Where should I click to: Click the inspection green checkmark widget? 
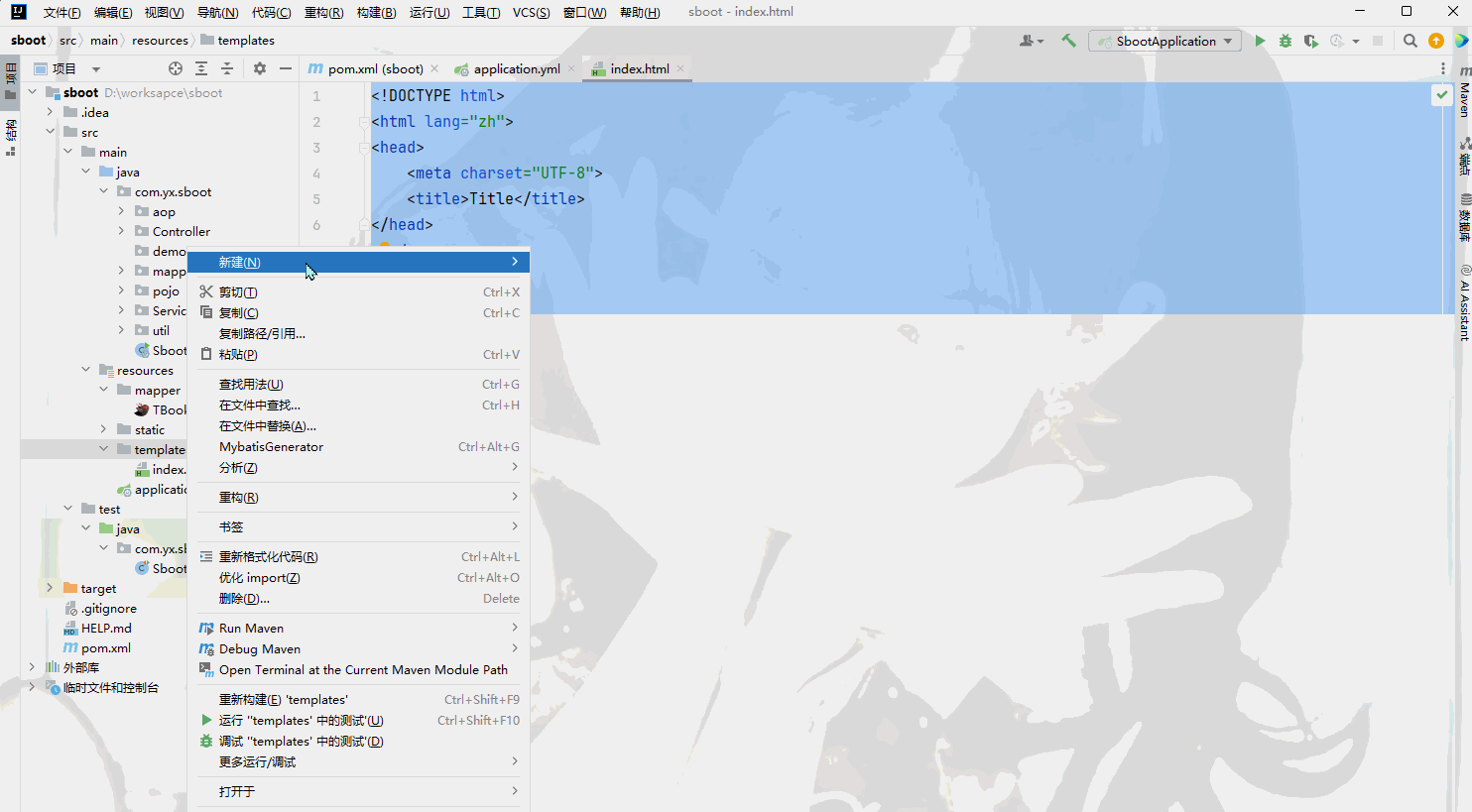click(x=1441, y=95)
